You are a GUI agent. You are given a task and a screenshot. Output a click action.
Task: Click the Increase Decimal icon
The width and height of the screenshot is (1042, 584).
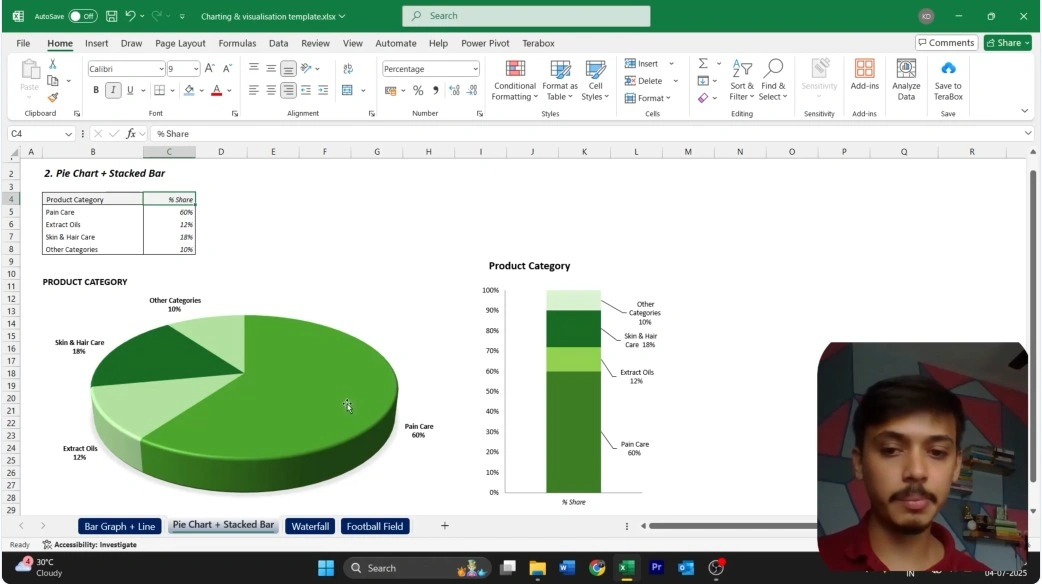(455, 90)
